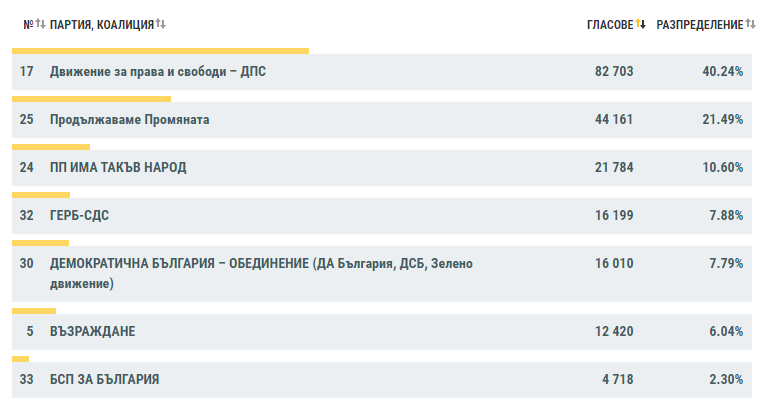Click percentage 21.49%
This screenshot has width=770, height=402.
click(x=722, y=120)
